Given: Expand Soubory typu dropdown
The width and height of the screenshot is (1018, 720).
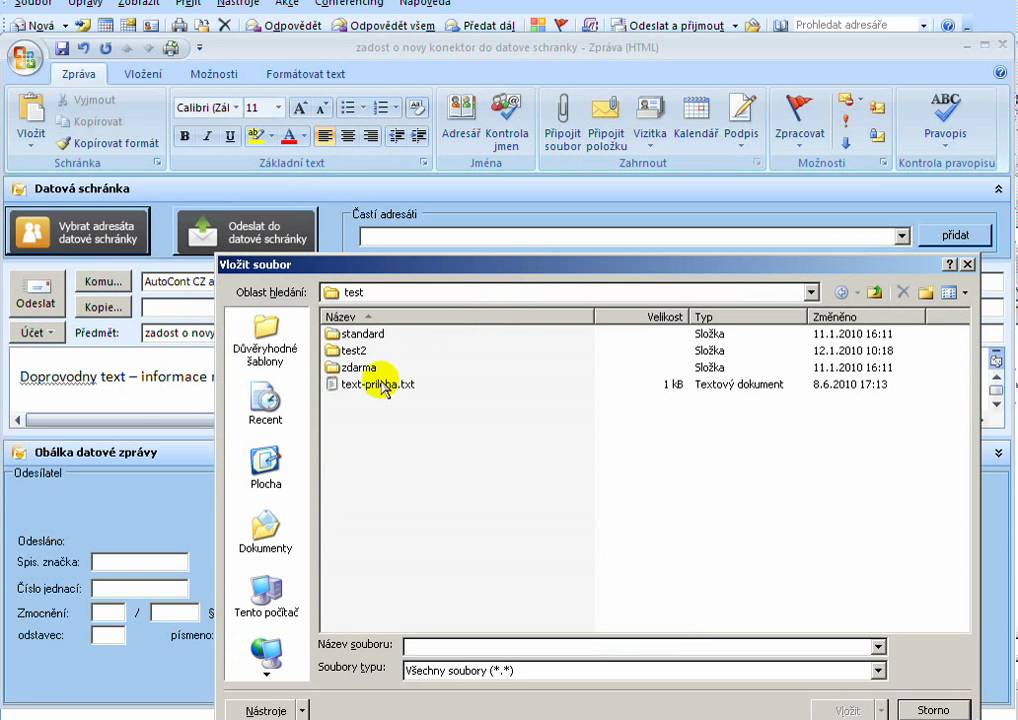Looking at the screenshot, I should pos(878,671).
